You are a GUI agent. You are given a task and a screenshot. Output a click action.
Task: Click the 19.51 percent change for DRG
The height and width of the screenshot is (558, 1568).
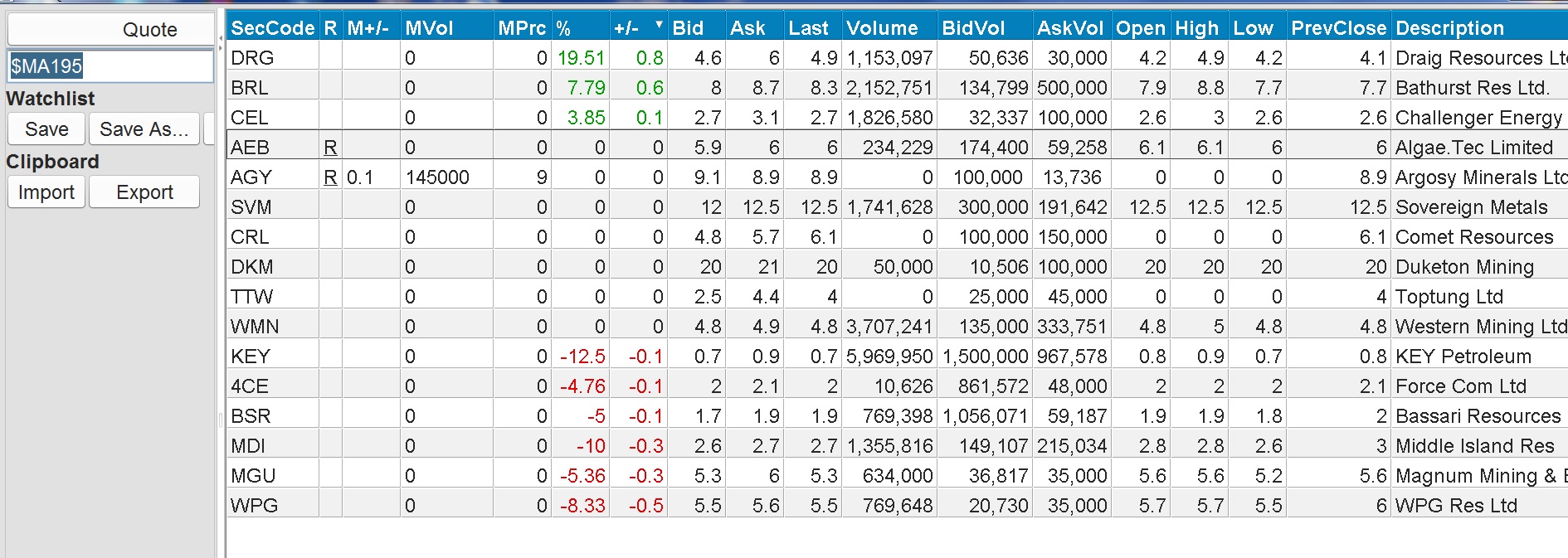[582, 58]
